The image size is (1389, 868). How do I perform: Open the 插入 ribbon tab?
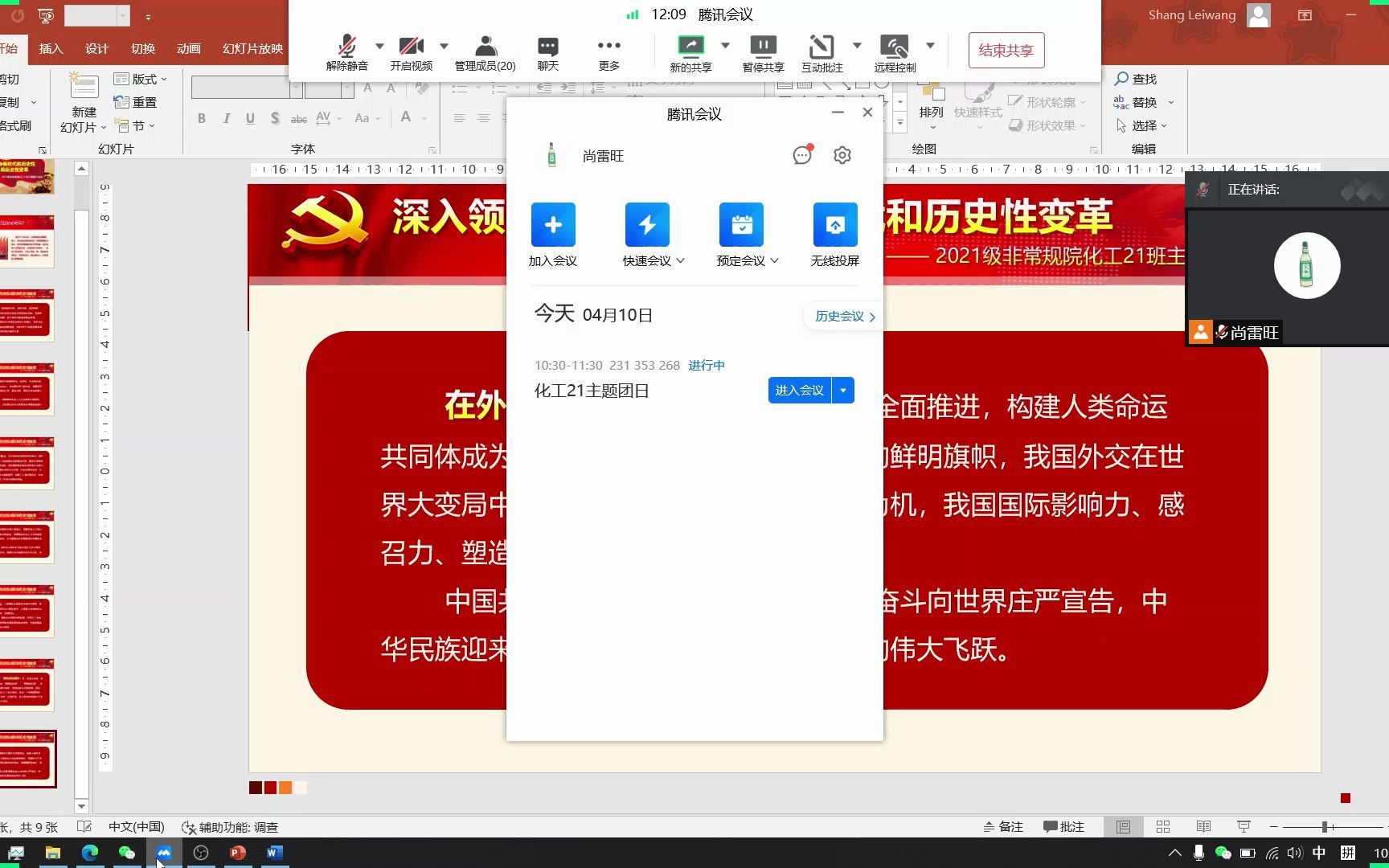point(51,48)
